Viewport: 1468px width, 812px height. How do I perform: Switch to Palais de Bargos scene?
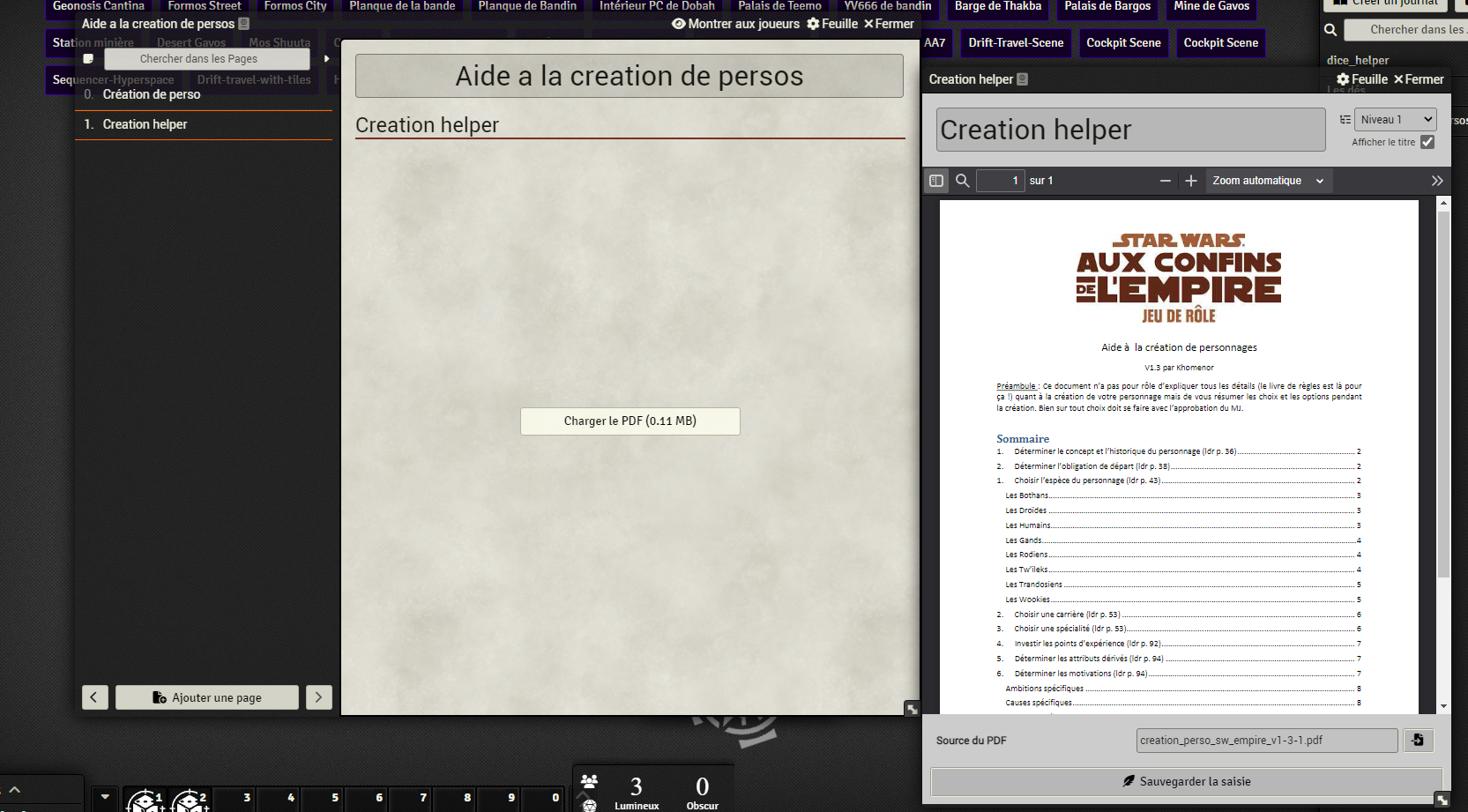[x=1107, y=6]
